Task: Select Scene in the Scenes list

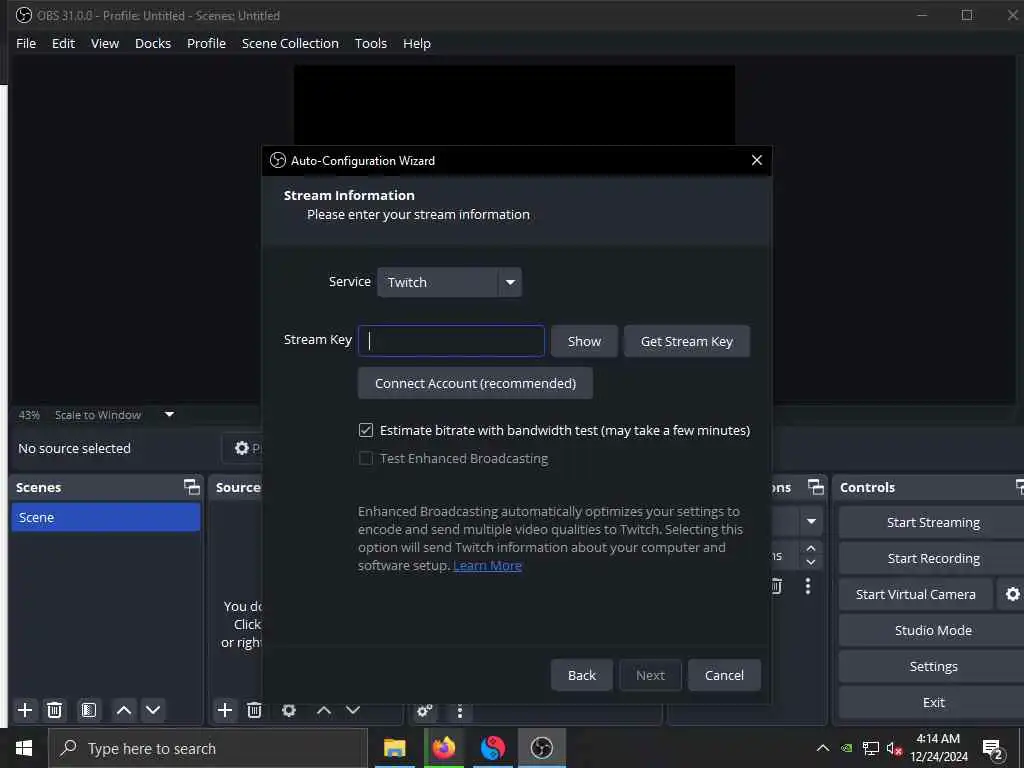Action: pyautogui.click(x=106, y=517)
